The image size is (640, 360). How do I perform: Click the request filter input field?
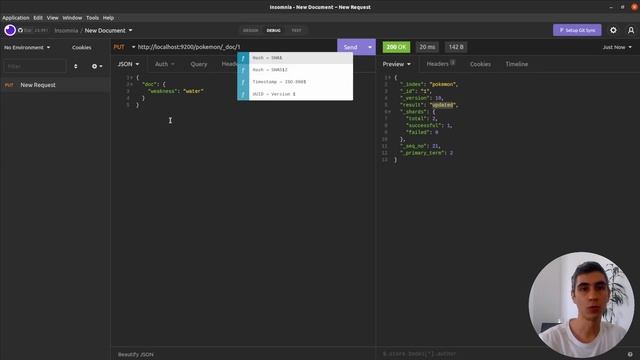point(35,66)
